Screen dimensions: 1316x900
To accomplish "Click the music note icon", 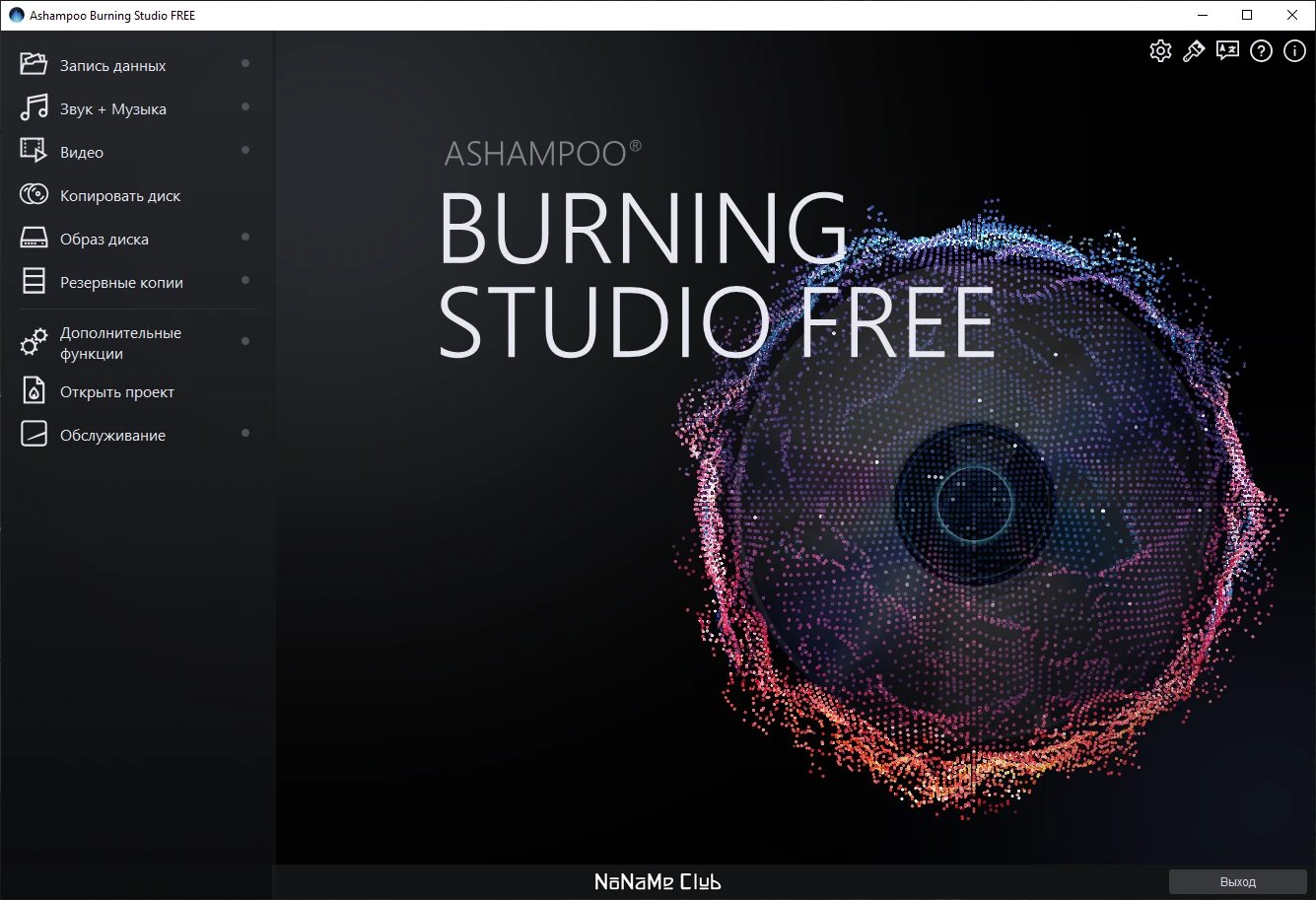I will coord(34,108).
